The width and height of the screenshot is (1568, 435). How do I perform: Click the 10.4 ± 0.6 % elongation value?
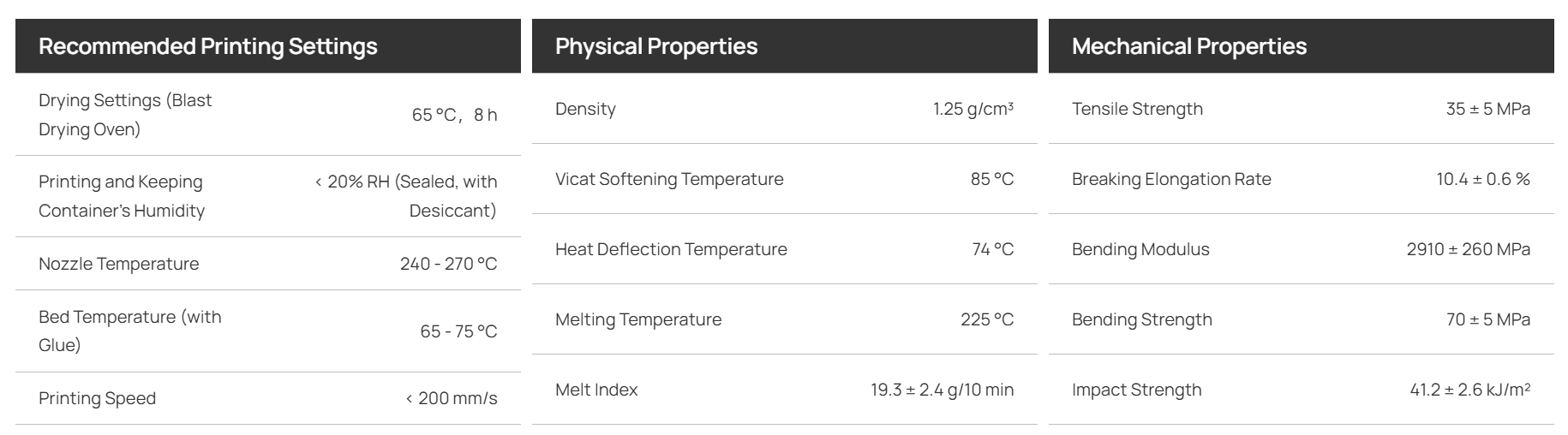tap(1483, 179)
